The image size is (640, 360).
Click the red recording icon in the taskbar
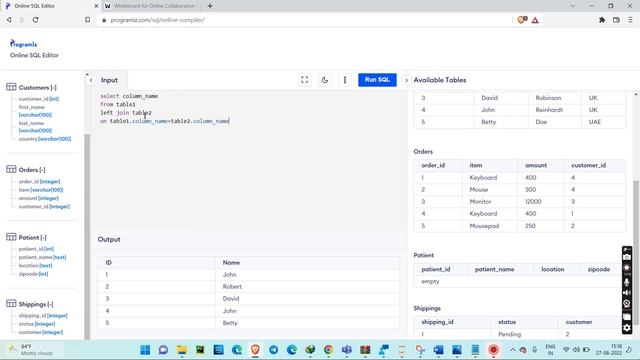[x=493, y=350]
